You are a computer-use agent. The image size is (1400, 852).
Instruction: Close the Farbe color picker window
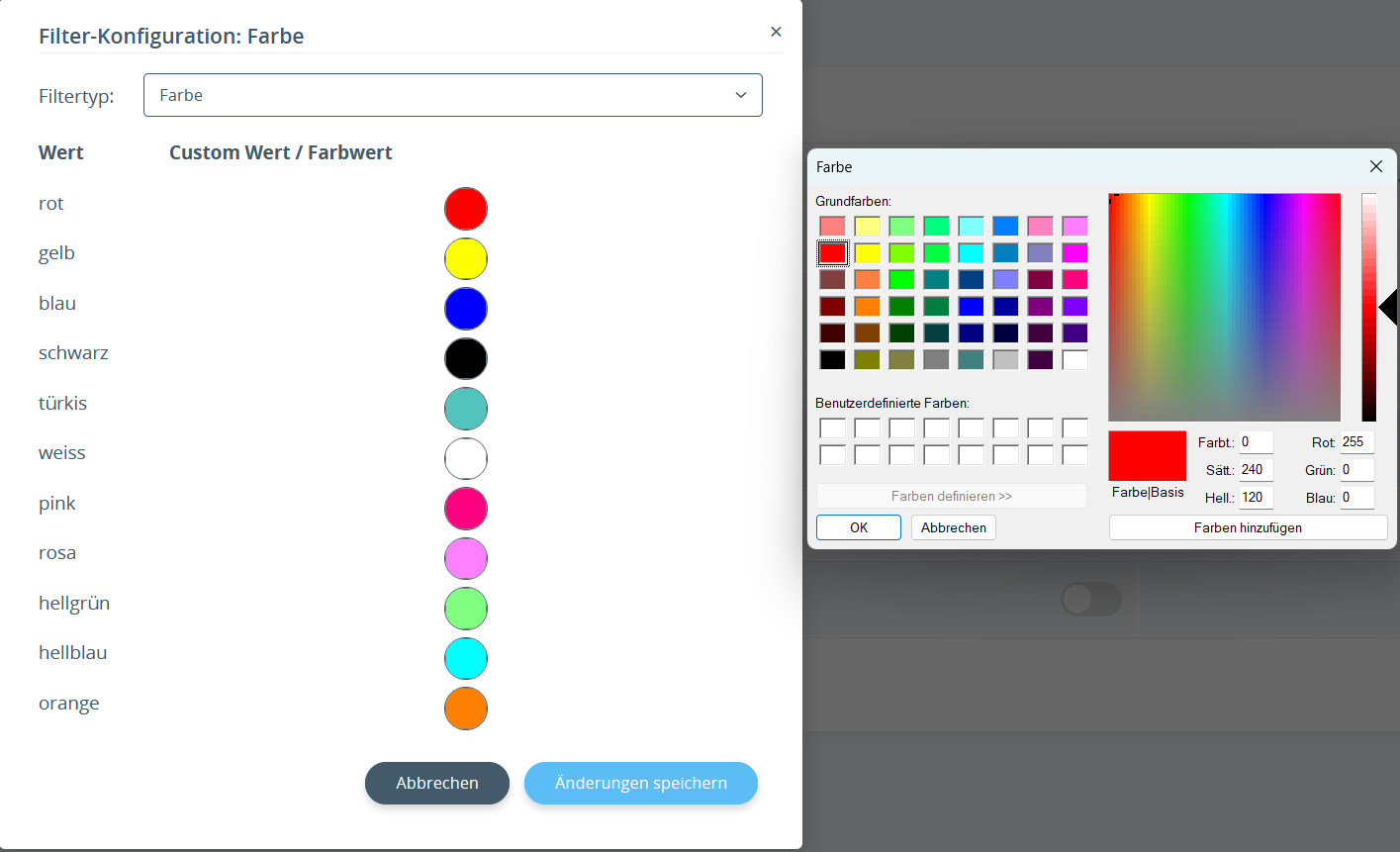coord(1376,166)
